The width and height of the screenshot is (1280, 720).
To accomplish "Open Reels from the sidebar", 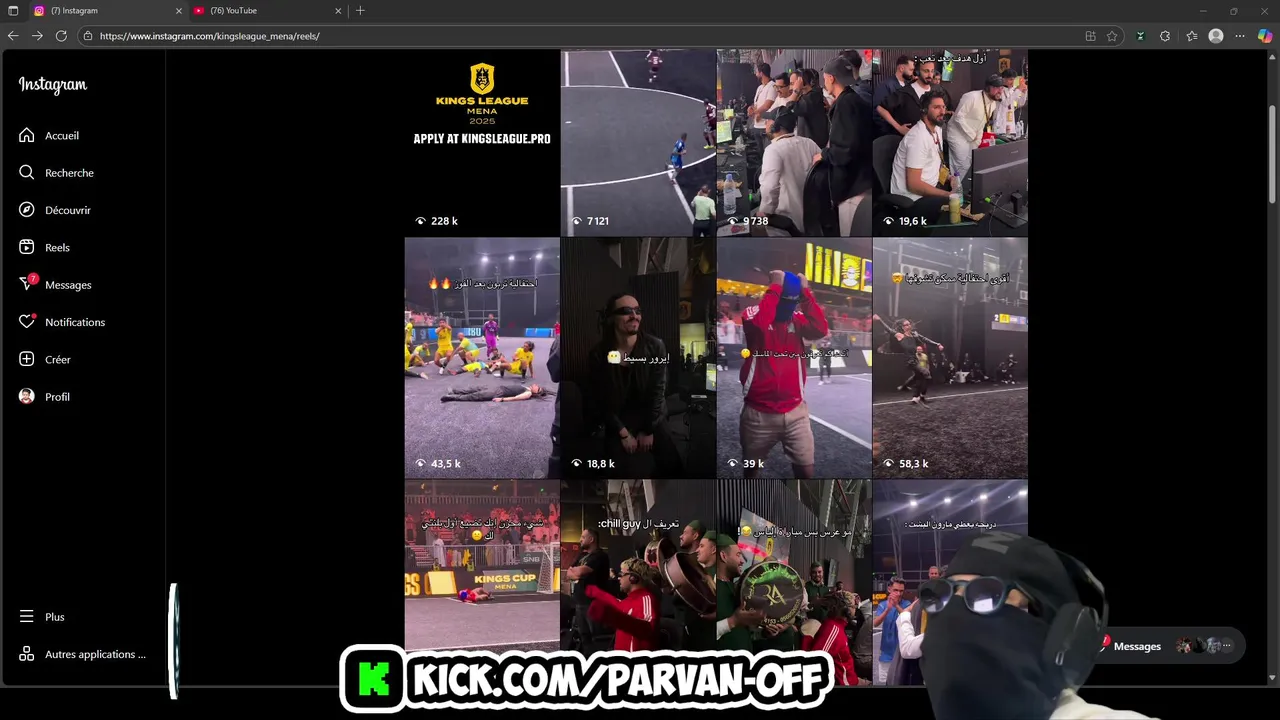I will [45, 247].
